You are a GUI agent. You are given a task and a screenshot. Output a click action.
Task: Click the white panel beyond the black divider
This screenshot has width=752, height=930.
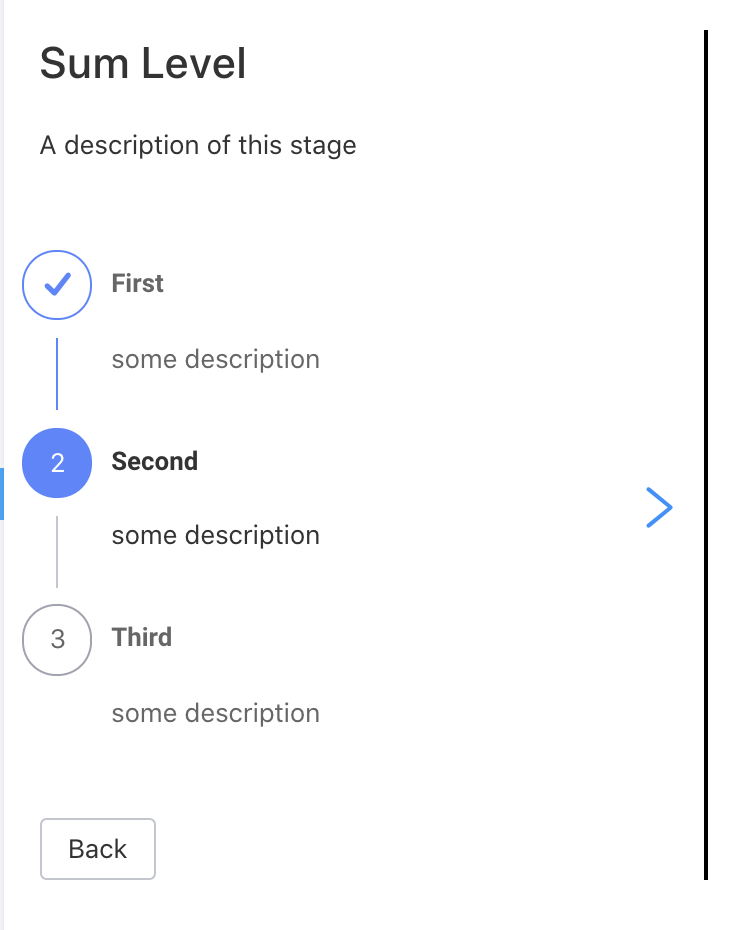pyautogui.click(x=730, y=465)
